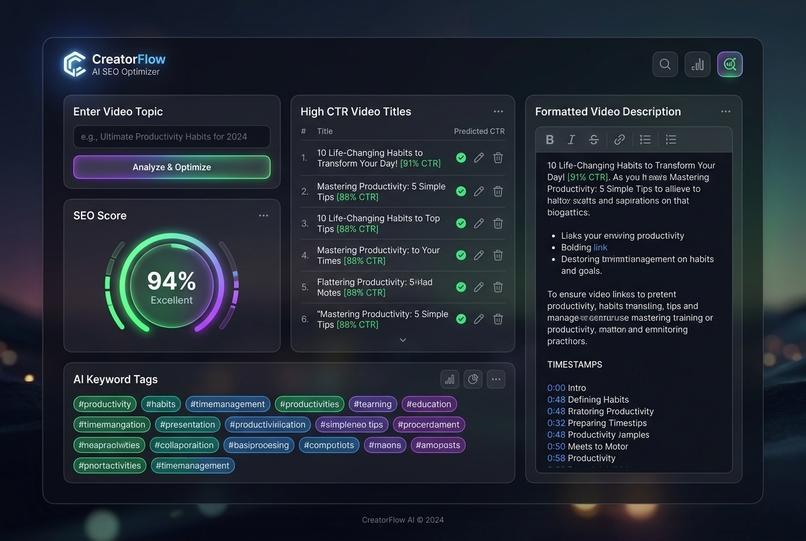This screenshot has height=541, width=806.
Task: Select the #maons tag
Action: (x=385, y=445)
